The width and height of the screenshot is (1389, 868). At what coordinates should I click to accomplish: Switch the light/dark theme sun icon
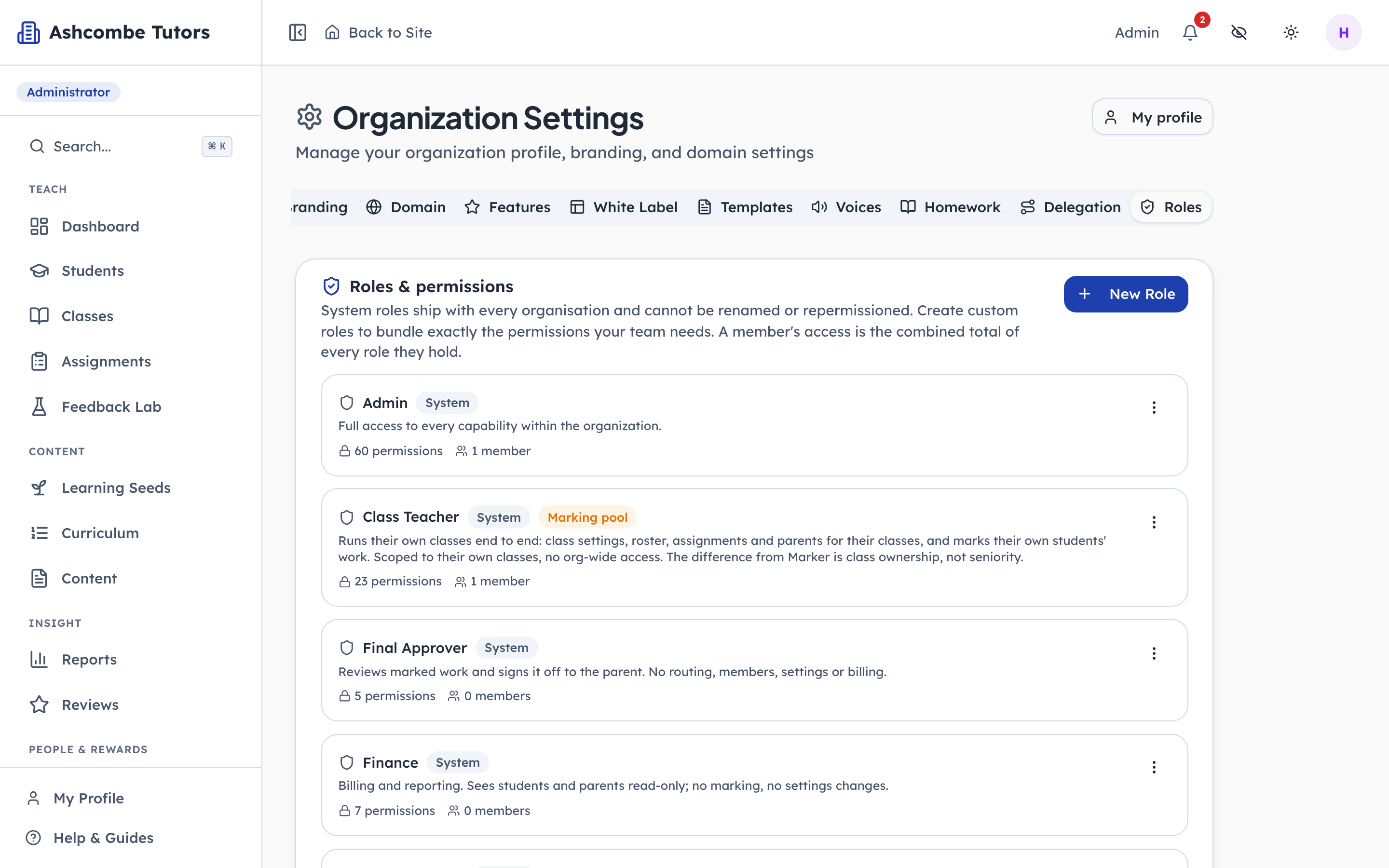pyautogui.click(x=1291, y=33)
